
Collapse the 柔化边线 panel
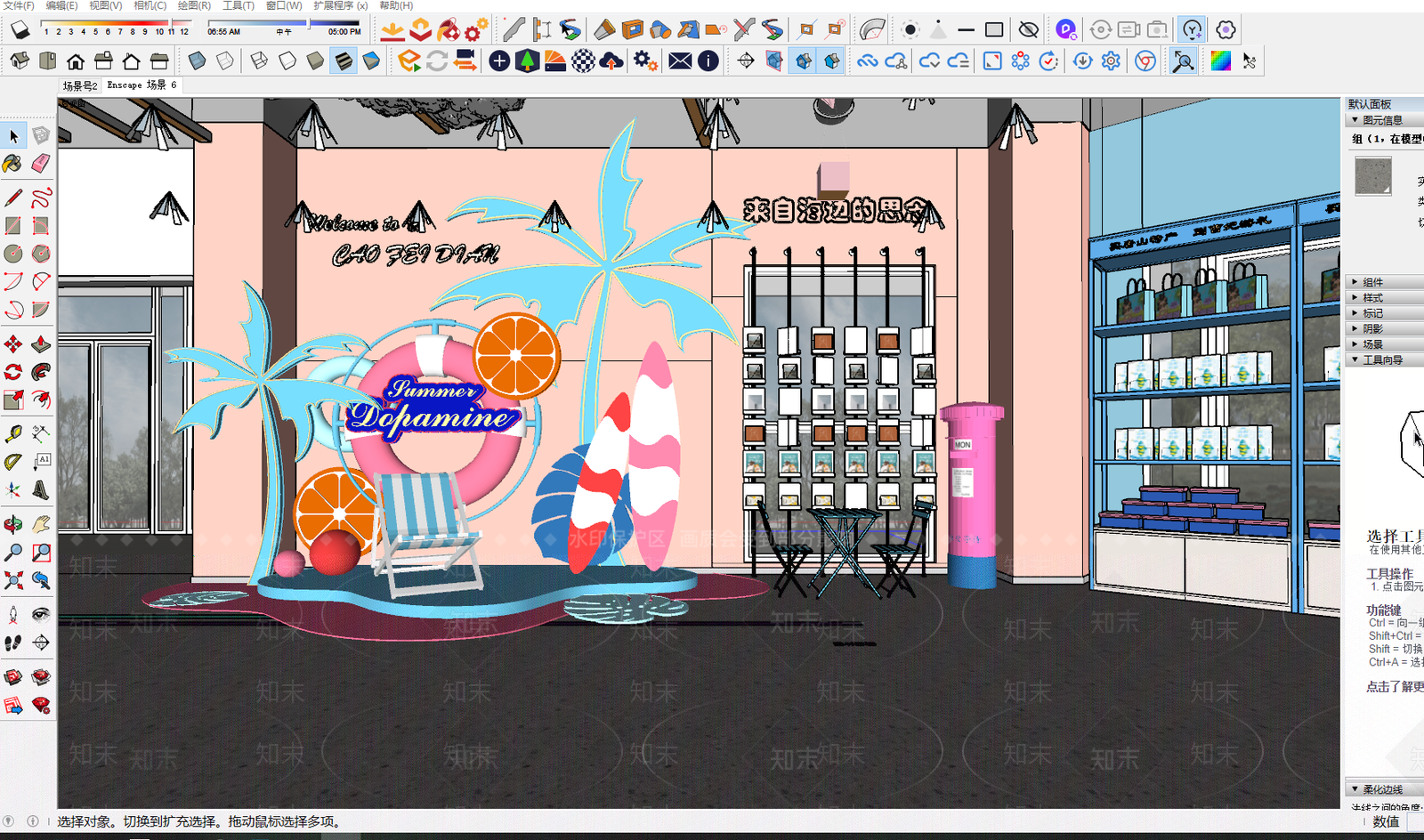coord(1384,789)
